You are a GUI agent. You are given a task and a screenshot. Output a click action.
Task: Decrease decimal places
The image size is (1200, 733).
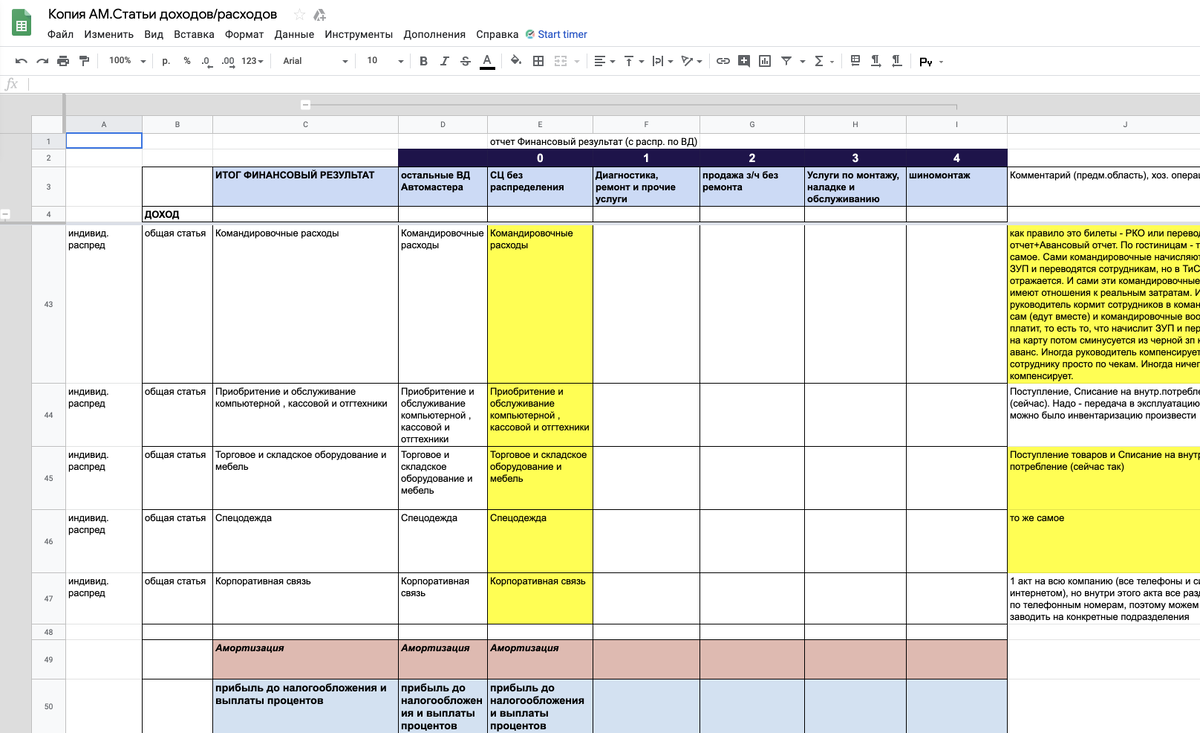(205, 61)
